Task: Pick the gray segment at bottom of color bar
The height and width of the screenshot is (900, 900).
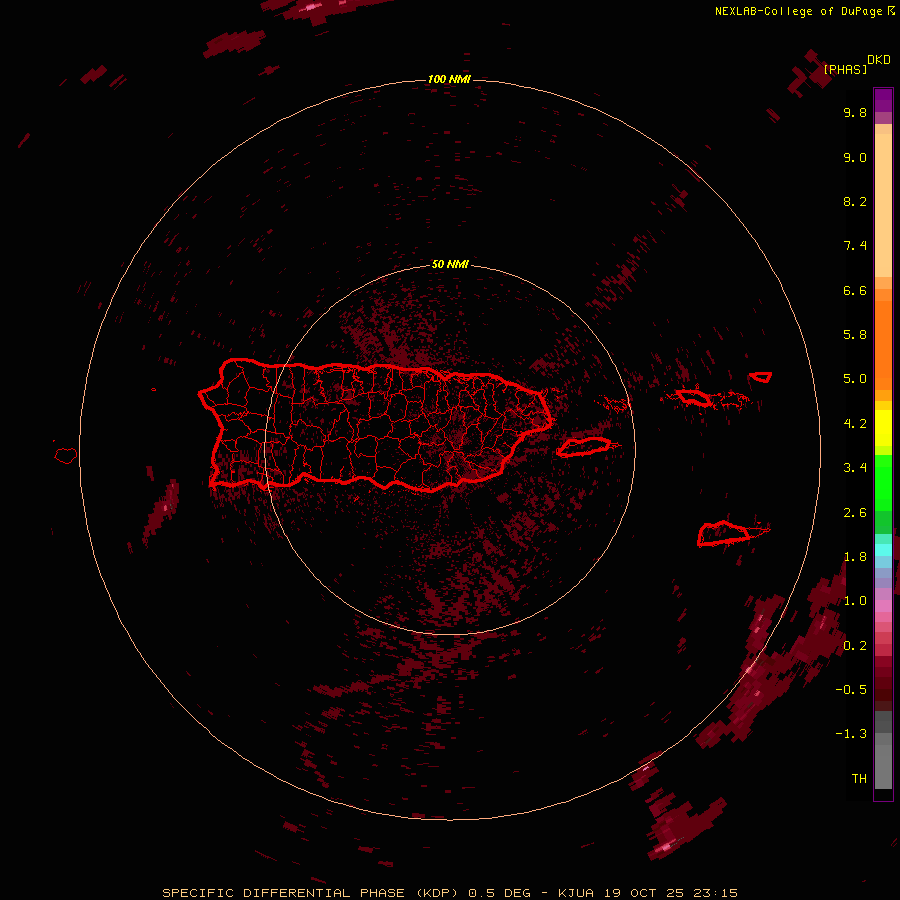Action: pyautogui.click(x=883, y=767)
